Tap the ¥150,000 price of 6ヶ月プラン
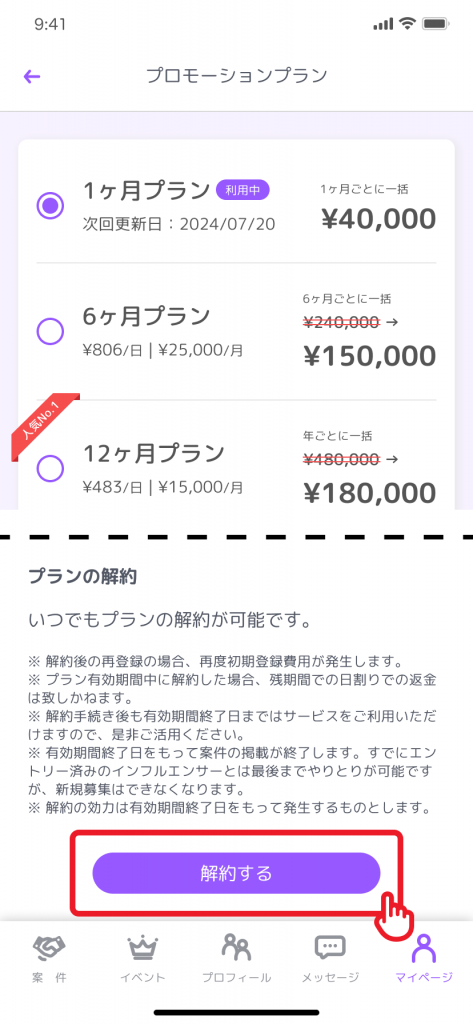This screenshot has width=473, height=1024. click(x=370, y=357)
